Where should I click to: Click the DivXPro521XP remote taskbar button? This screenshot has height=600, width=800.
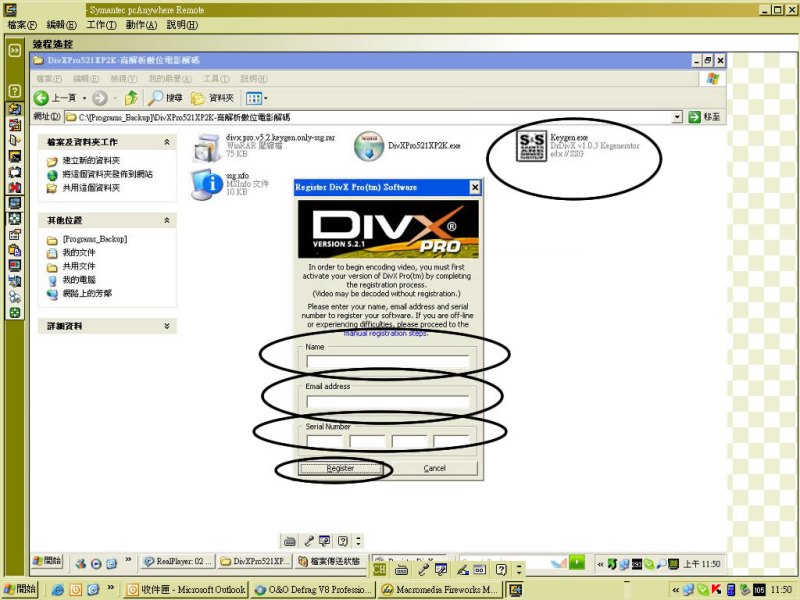(x=256, y=561)
